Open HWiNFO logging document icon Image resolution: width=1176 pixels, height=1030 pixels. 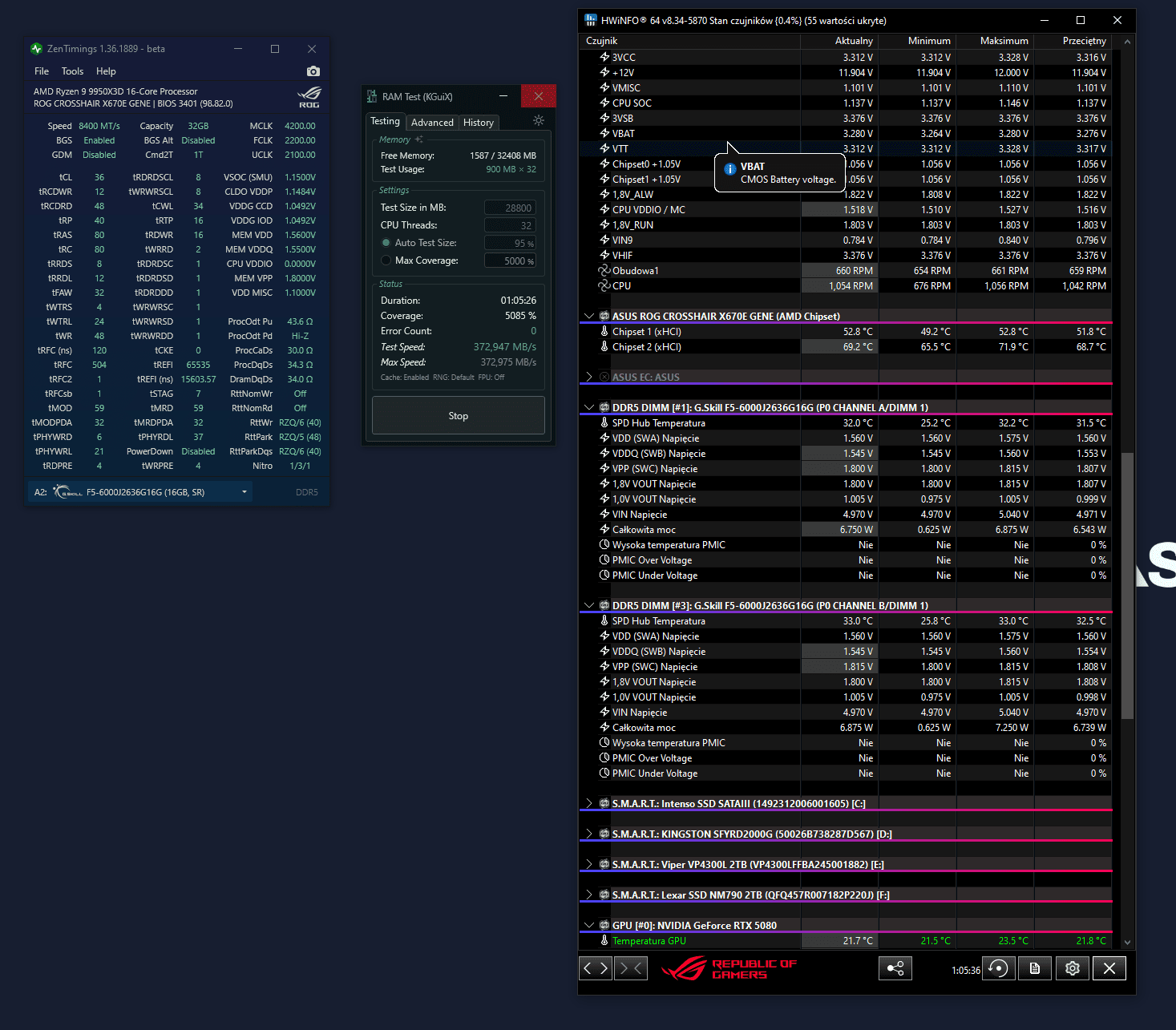coord(1035,968)
